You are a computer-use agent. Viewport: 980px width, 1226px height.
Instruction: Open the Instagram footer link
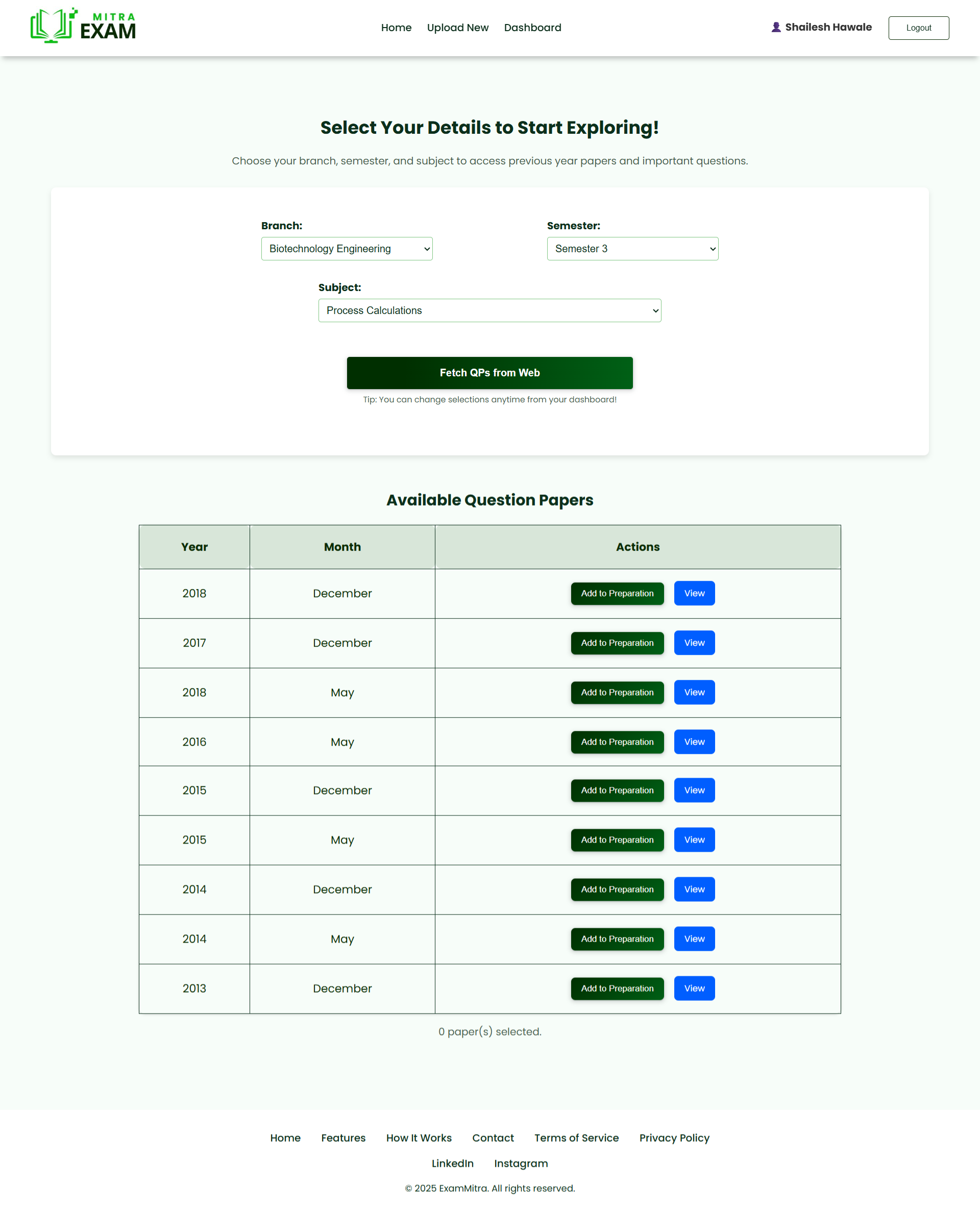(521, 1163)
